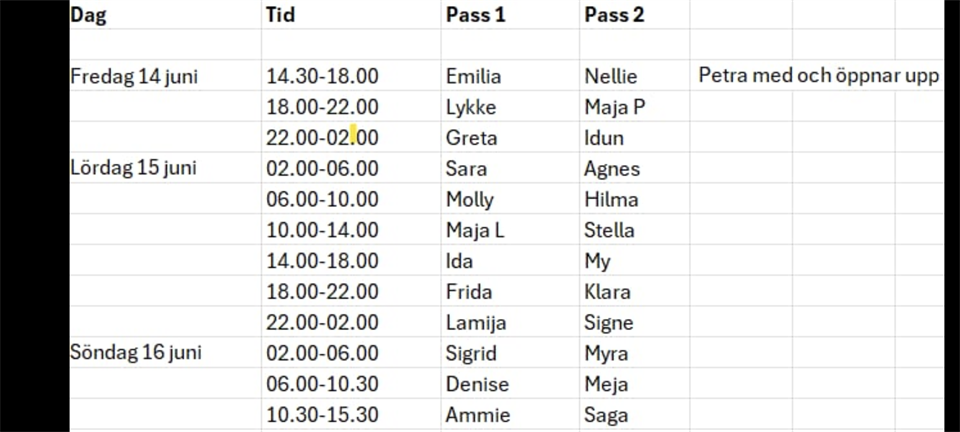Select the cell containing Emilia
Screen dimensions: 960x432
[x=474, y=77]
